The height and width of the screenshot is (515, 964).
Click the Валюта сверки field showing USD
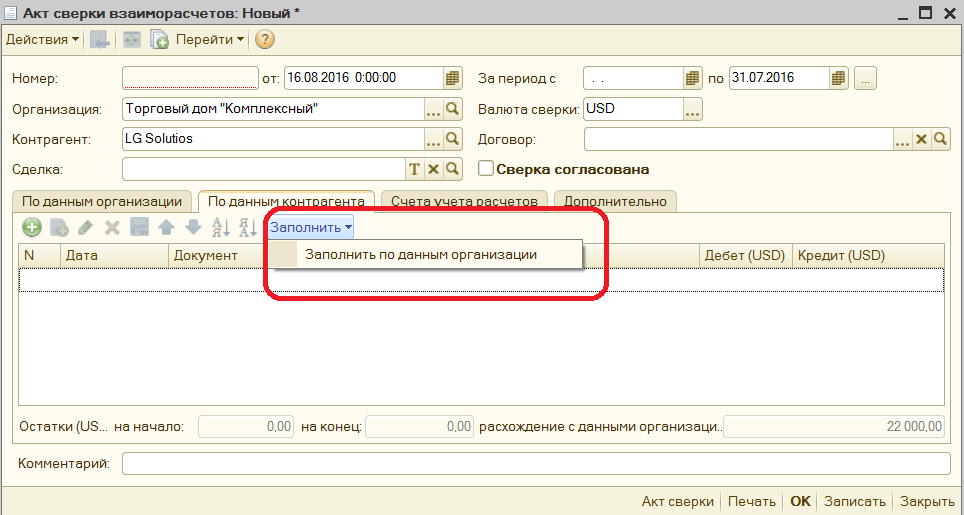click(633, 109)
